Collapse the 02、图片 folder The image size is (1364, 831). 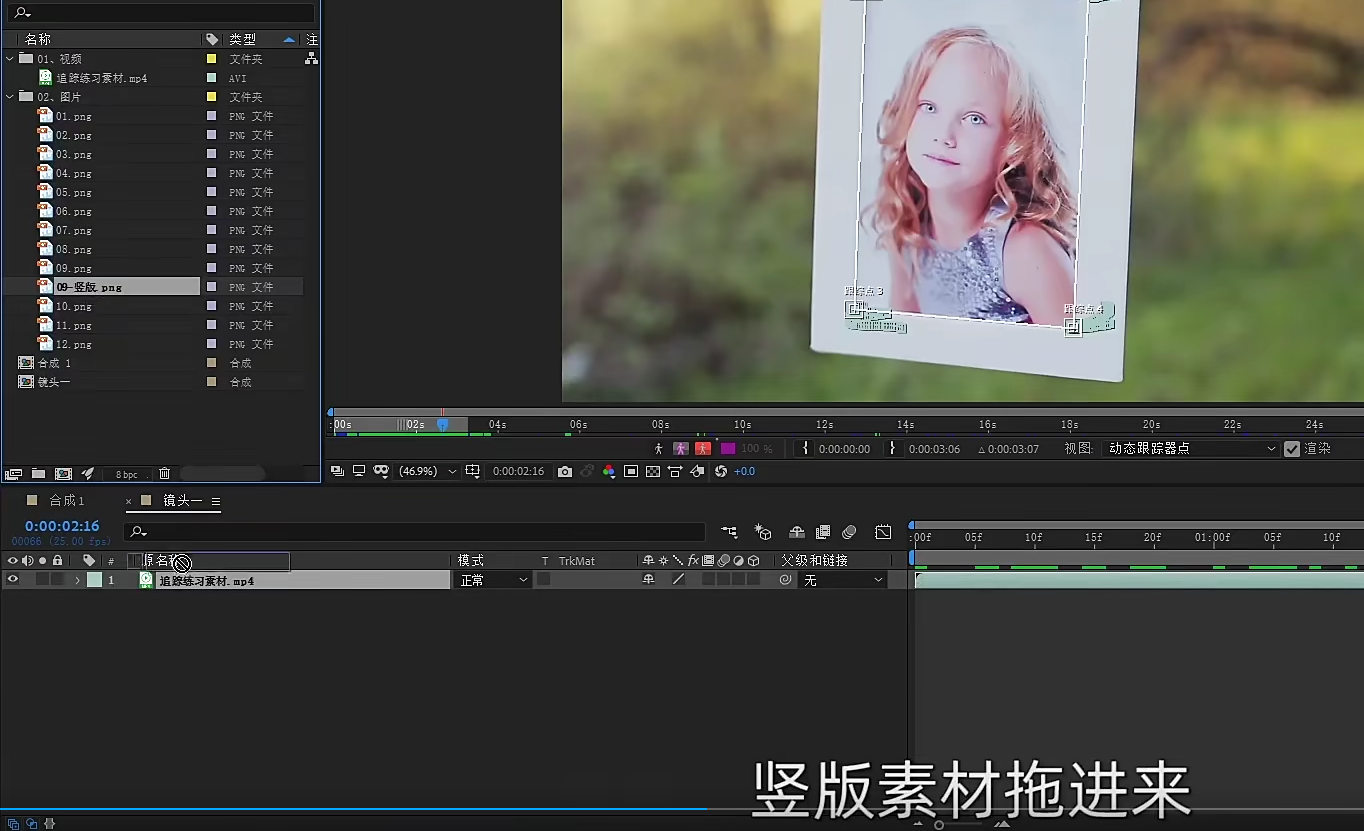[10, 97]
